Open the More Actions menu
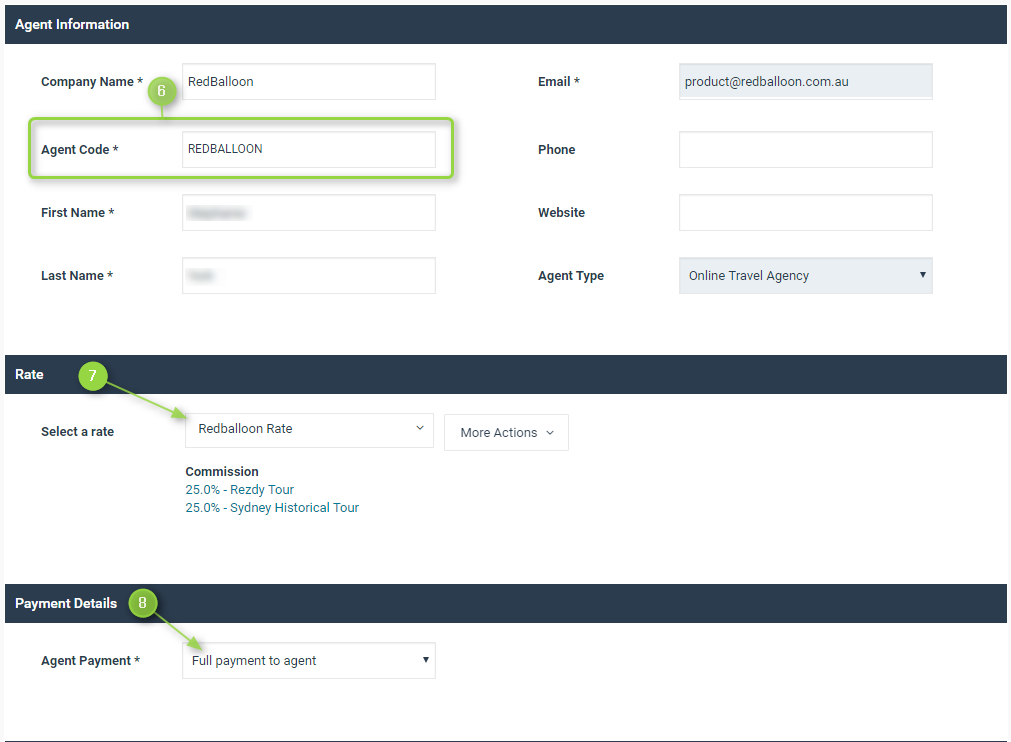The height and width of the screenshot is (742, 1011). pyautogui.click(x=506, y=433)
